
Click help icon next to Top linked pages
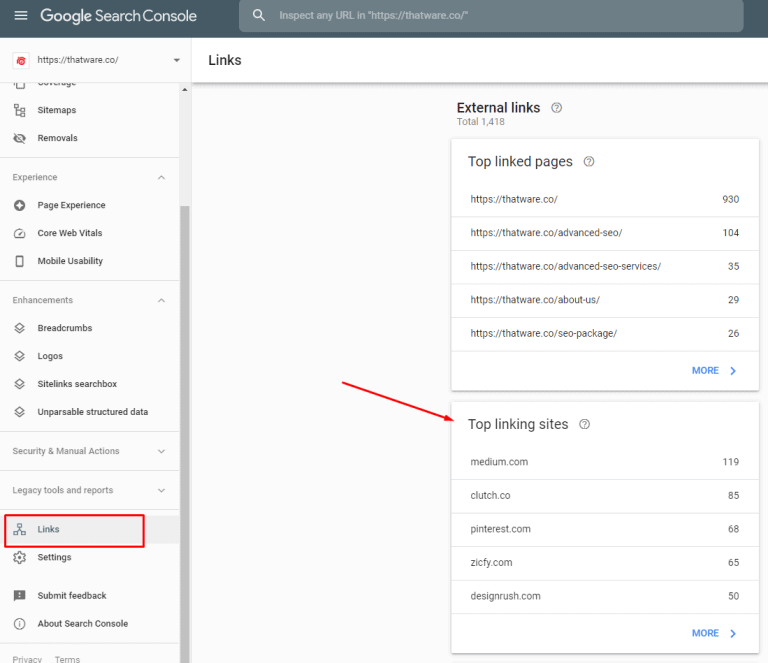point(589,162)
